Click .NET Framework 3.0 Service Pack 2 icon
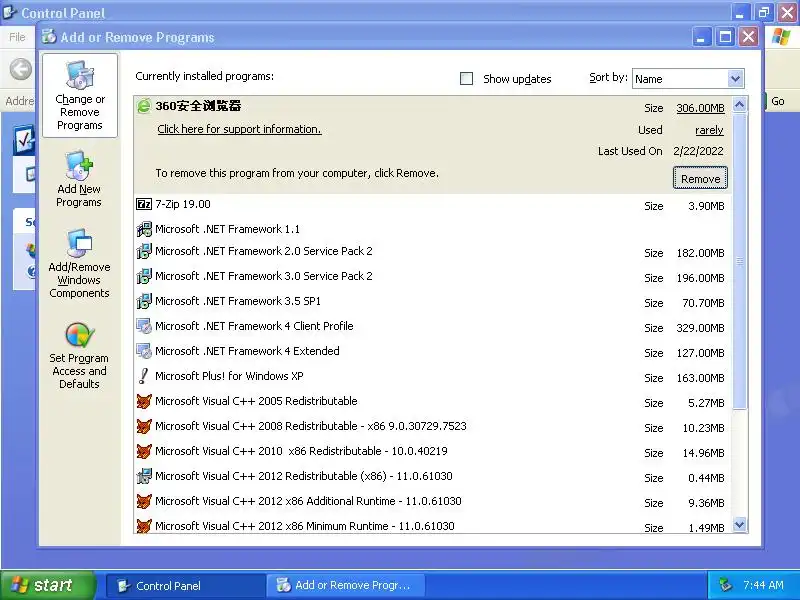 click(144, 276)
